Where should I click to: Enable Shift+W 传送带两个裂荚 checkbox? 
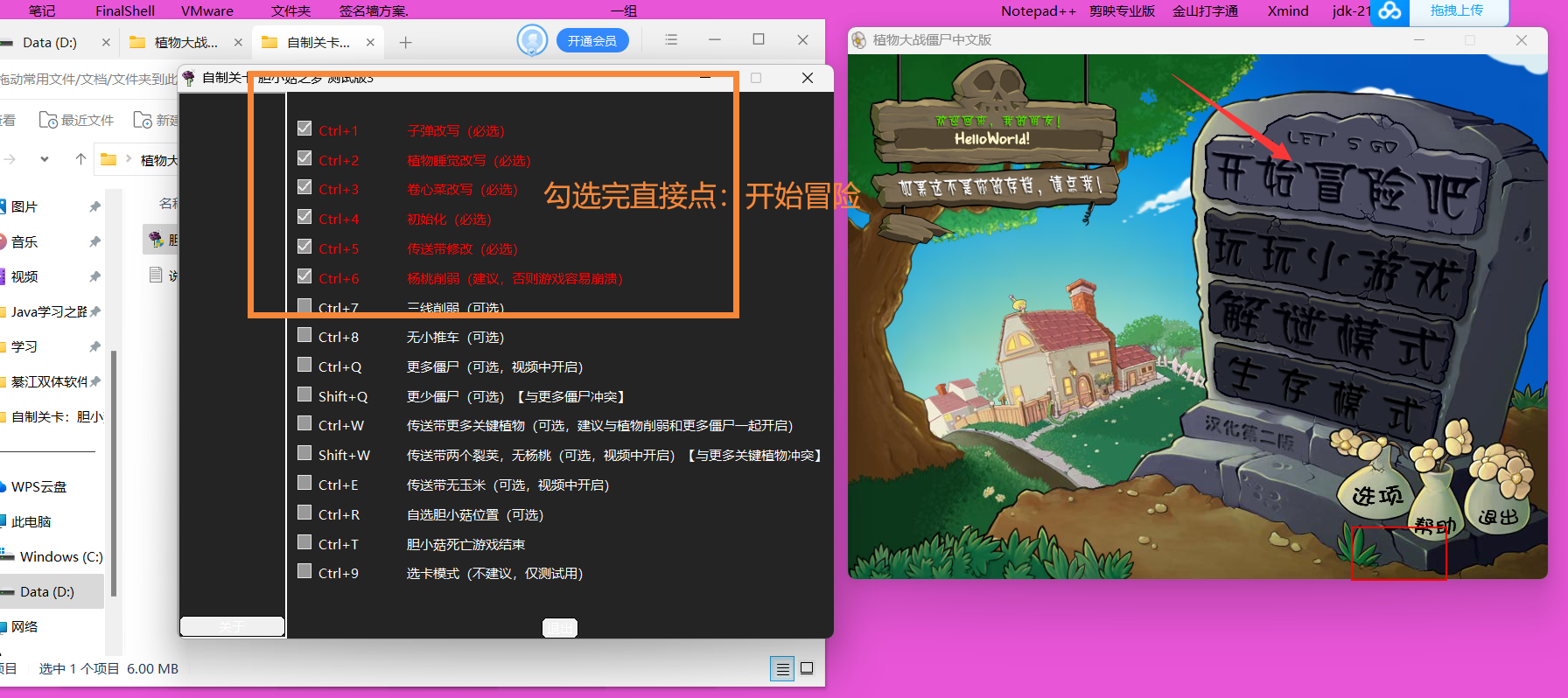coord(304,453)
